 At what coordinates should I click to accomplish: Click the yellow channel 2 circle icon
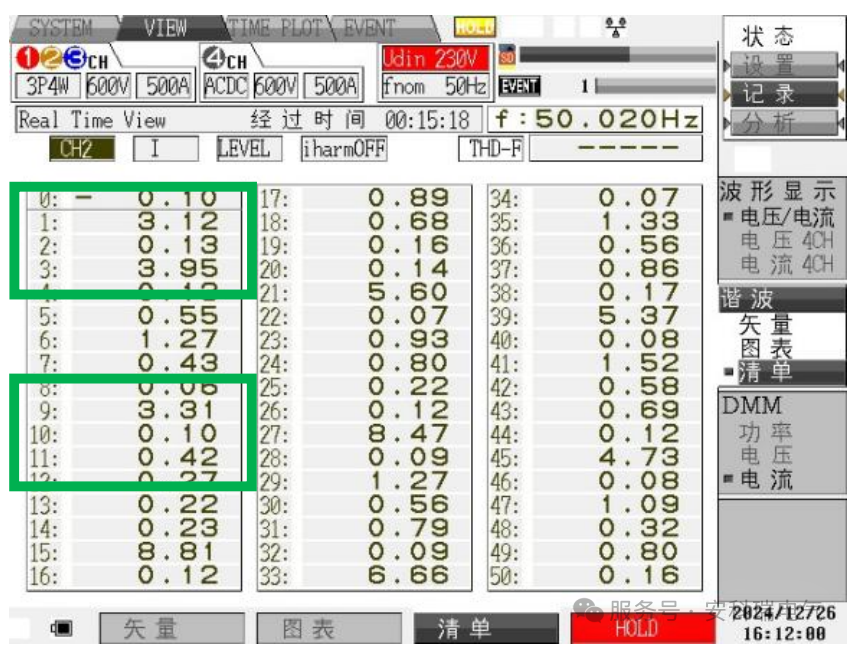51,59
